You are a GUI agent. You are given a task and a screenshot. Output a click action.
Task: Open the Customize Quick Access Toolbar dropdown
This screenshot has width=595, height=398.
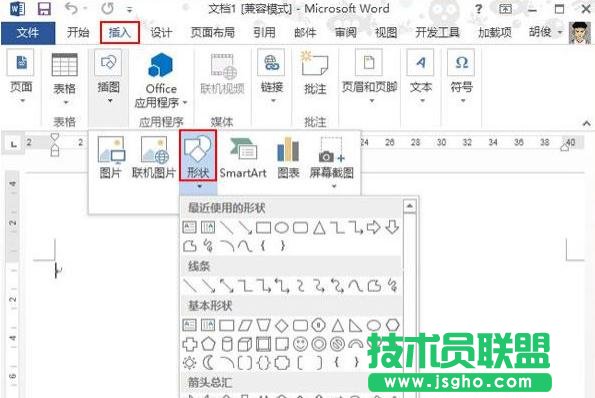click(x=129, y=9)
